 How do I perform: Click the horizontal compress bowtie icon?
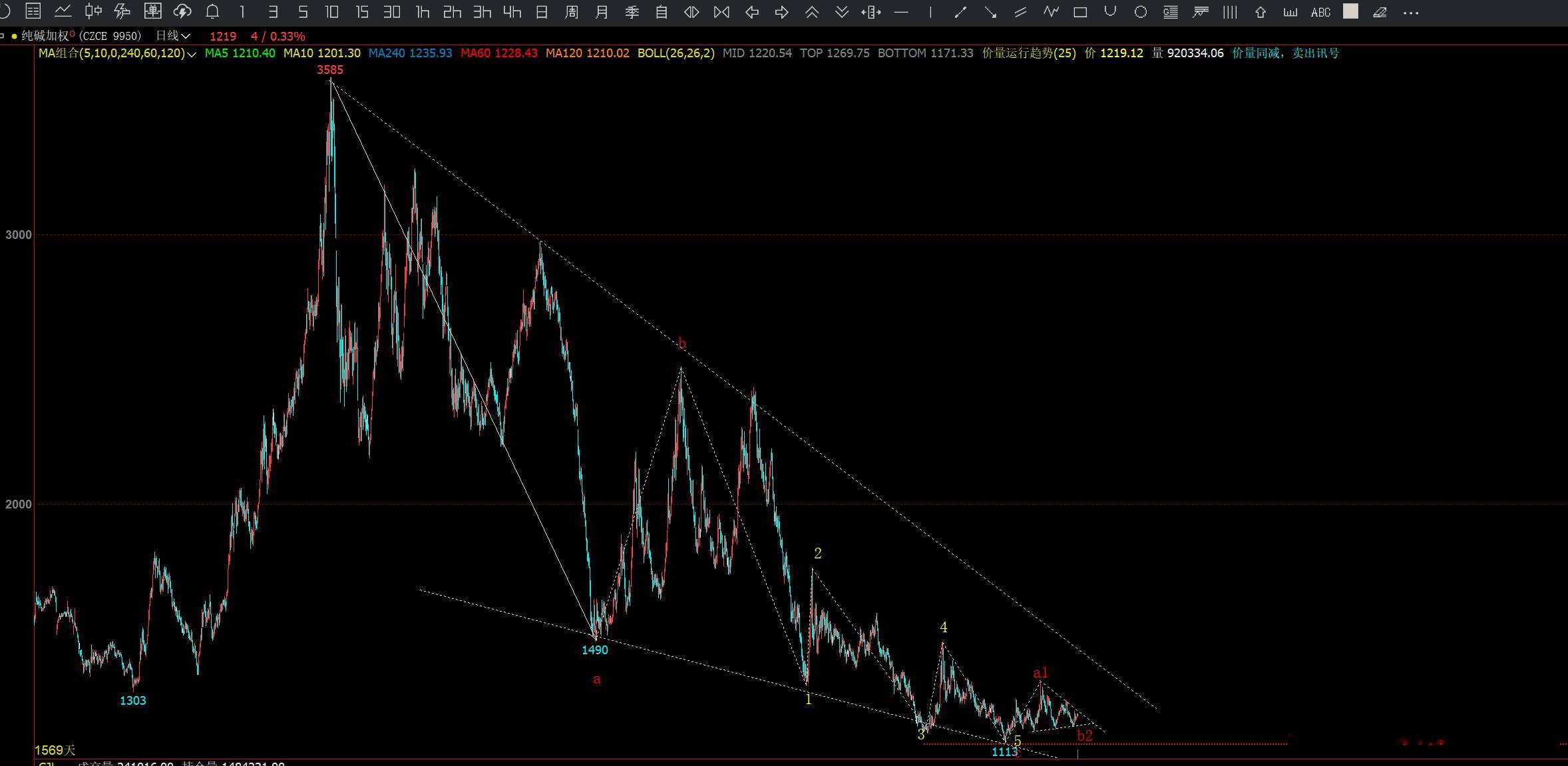click(x=721, y=12)
